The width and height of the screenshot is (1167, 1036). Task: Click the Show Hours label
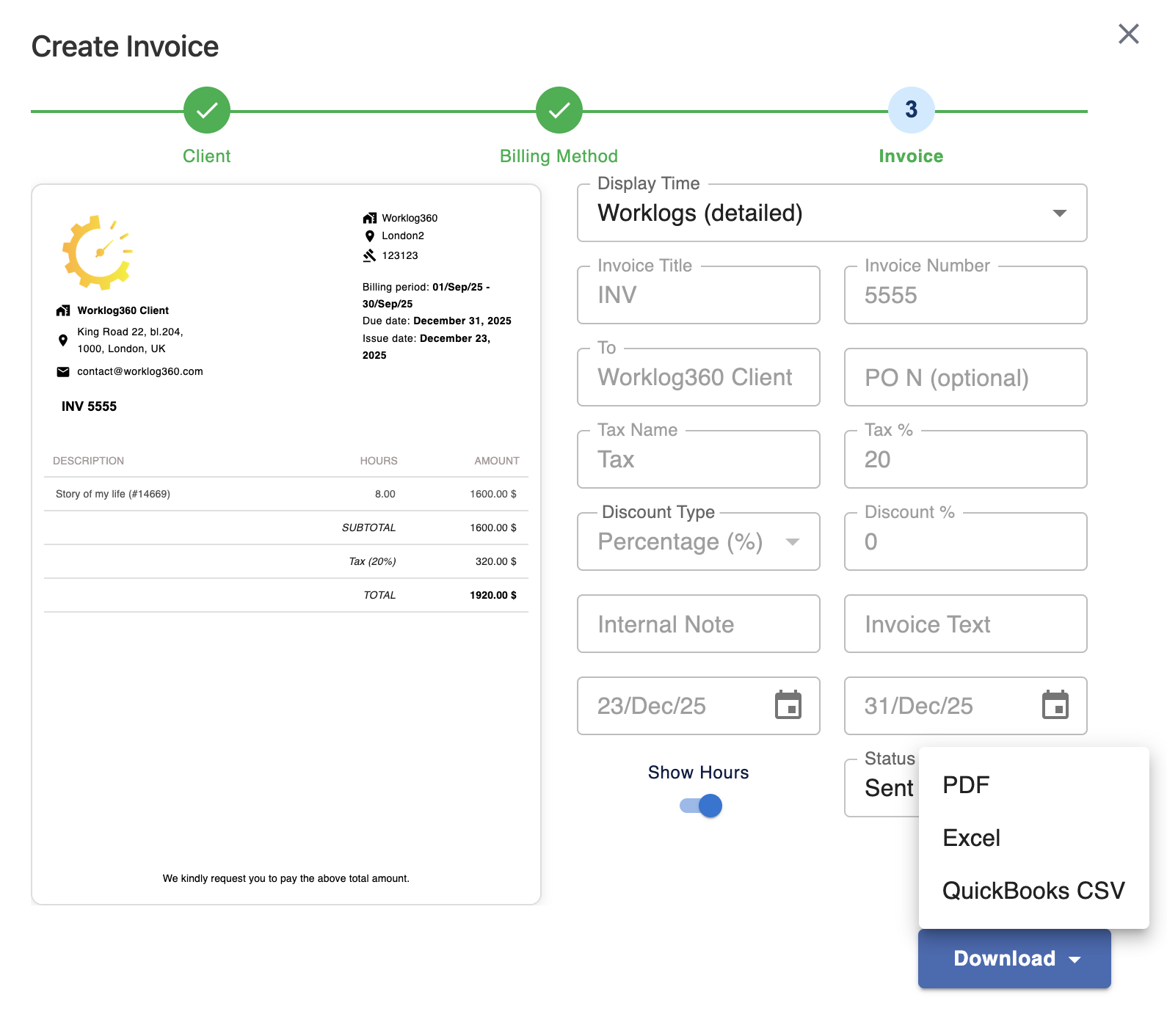point(699,773)
